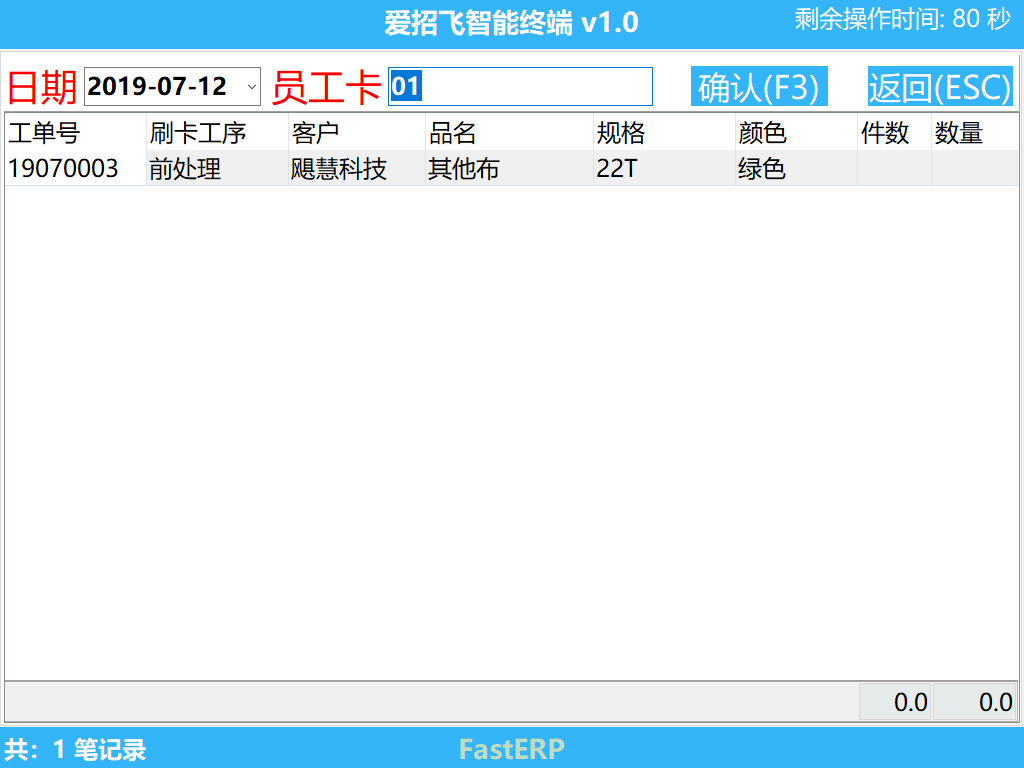Image resolution: width=1024 pixels, height=768 pixels.
Task: Click the 剩余操作时间 countdown text
Action: tap(903, 19)
